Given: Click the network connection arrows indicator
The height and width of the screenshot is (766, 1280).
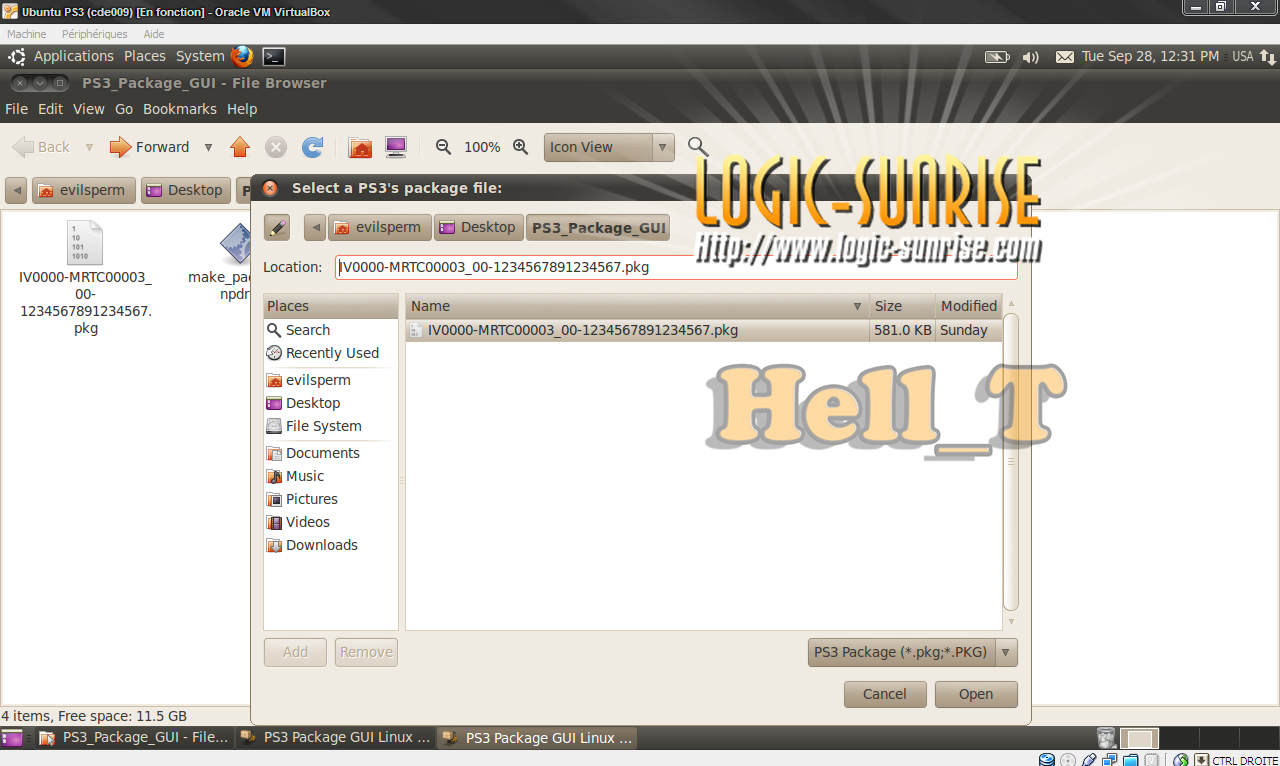Looking at the screenshot, I should [x=1267, y=57].
